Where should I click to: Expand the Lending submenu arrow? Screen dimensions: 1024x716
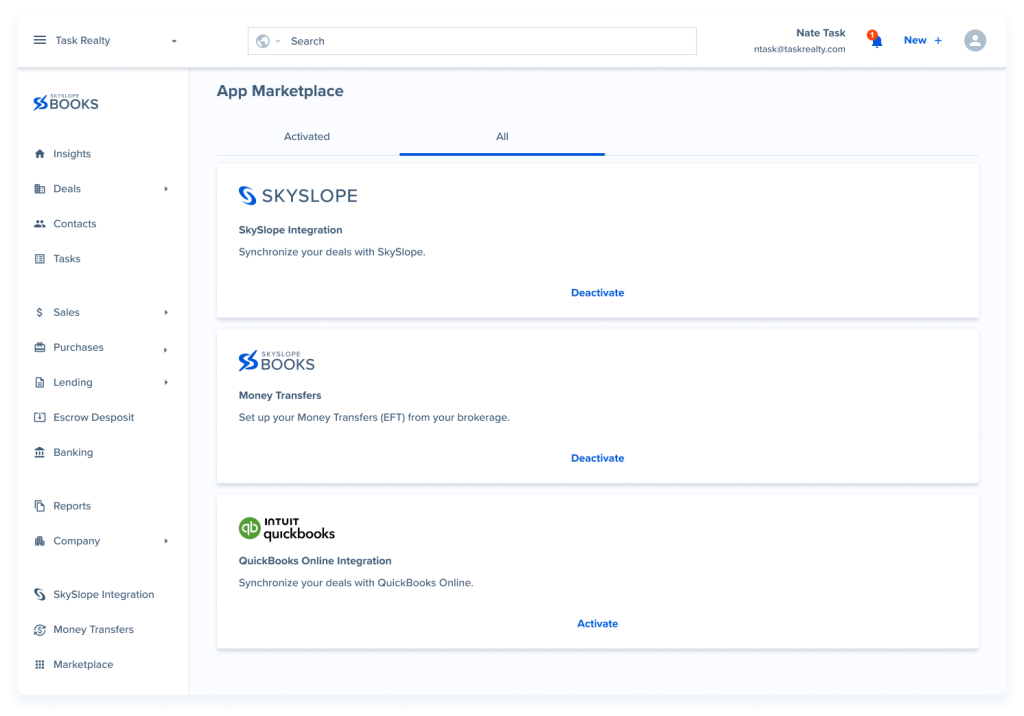pyautogui.click(x=166, y=382)
